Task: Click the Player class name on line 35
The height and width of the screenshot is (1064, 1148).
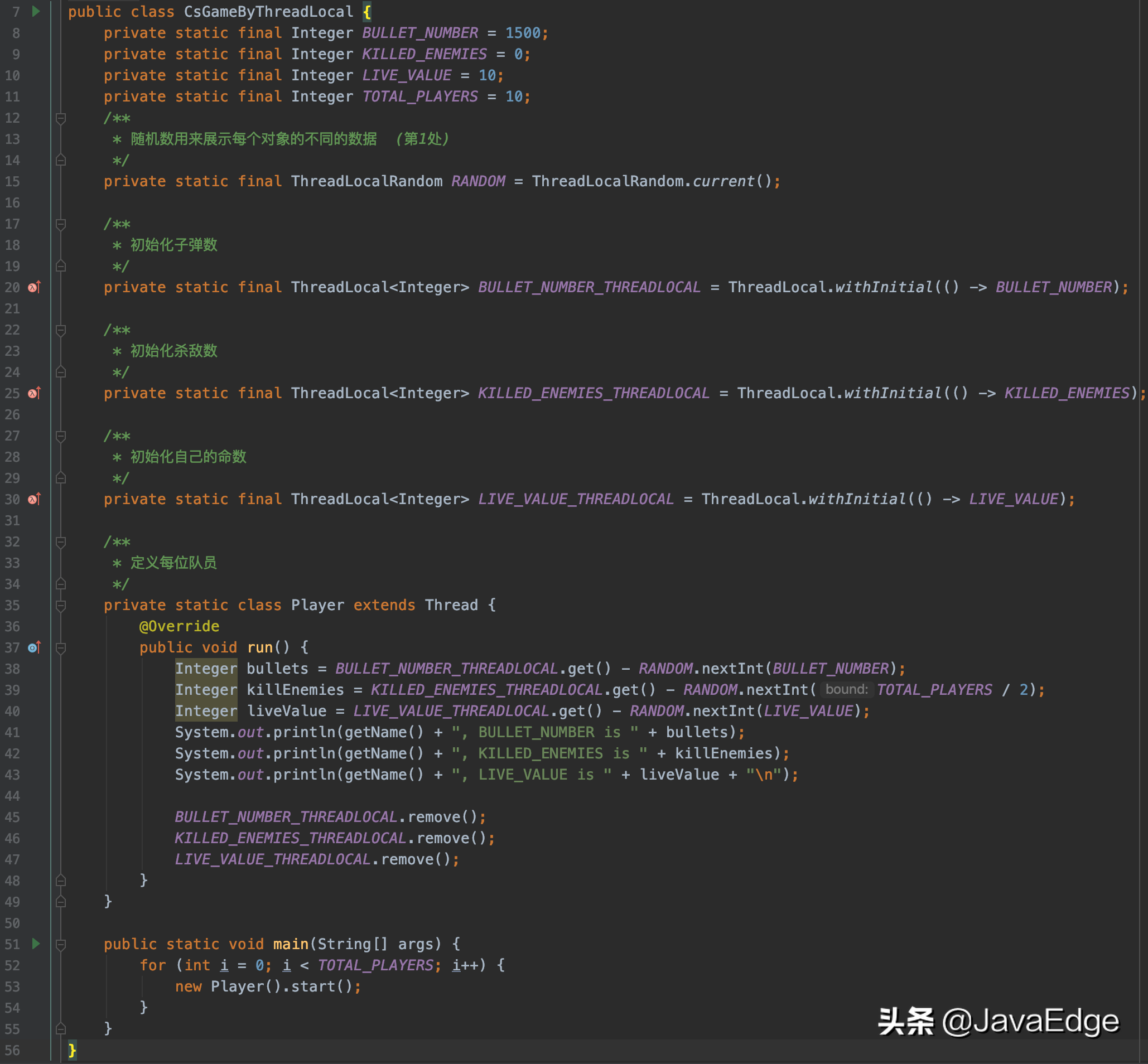Action: [x=317, y=604]
